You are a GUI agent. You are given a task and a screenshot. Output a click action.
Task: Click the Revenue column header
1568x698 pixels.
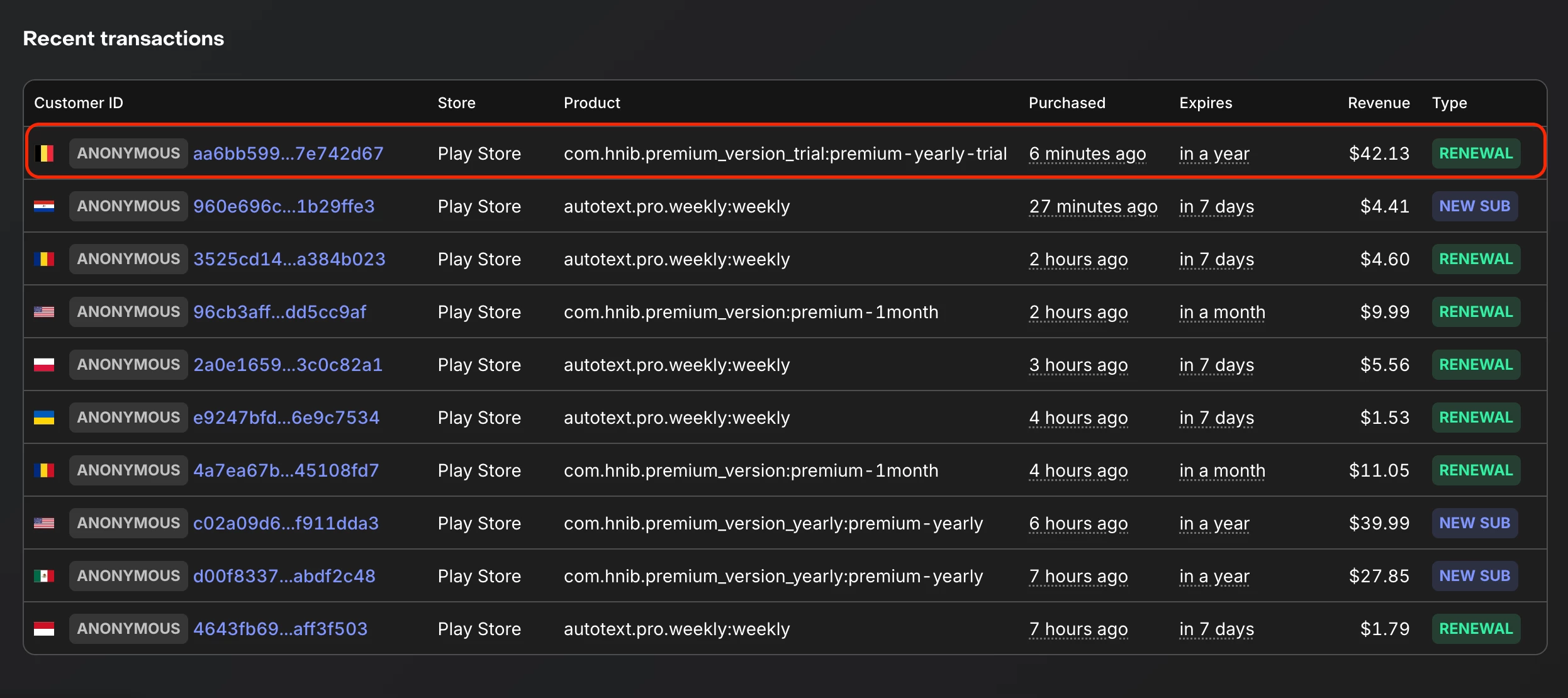(1378, 103)
